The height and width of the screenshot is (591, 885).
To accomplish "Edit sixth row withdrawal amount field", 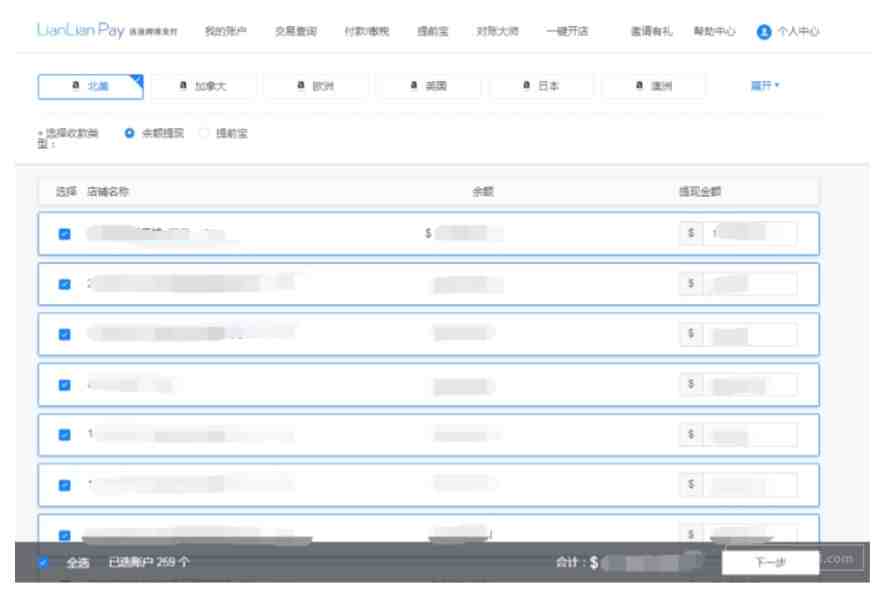I will click(x=750, y=484).
